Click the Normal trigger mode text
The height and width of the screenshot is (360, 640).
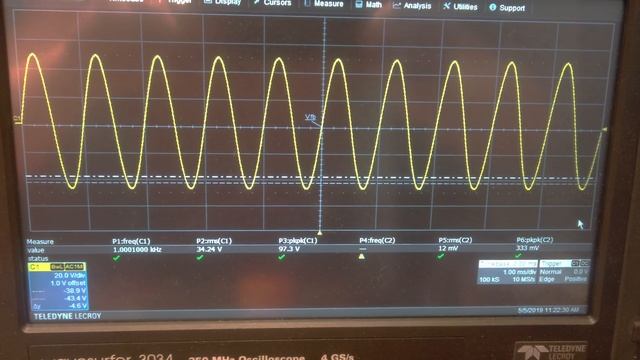point(551,272)
